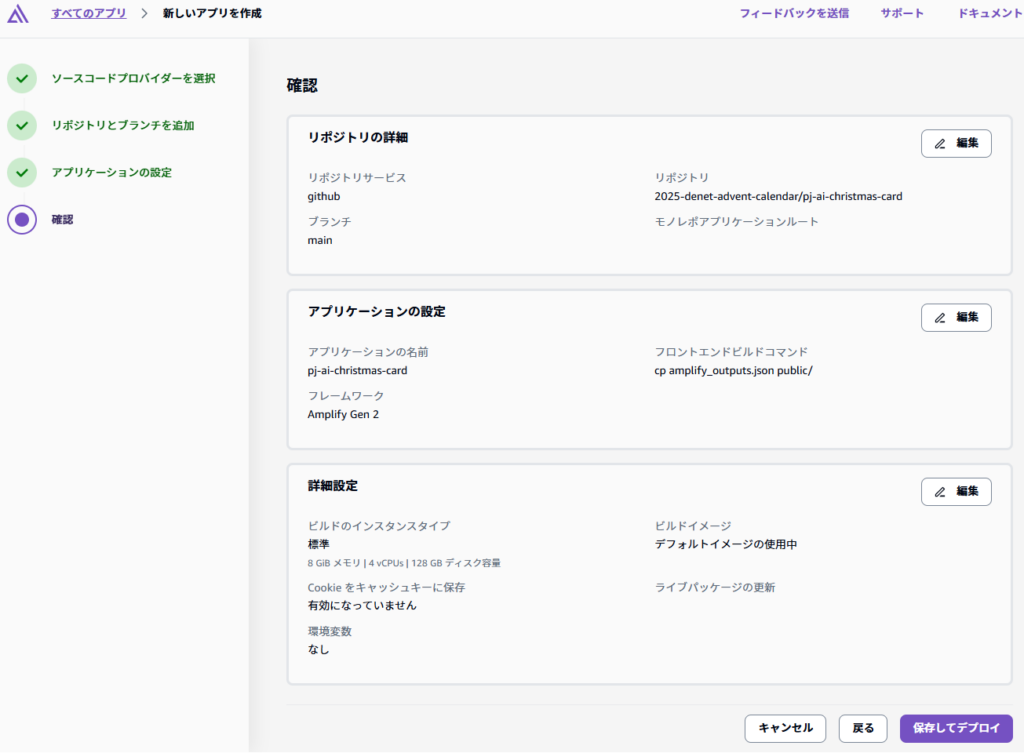Click the green checkmark for リポジトリとブランチを追加
The image size is (1024, 753).
[22, 125]
